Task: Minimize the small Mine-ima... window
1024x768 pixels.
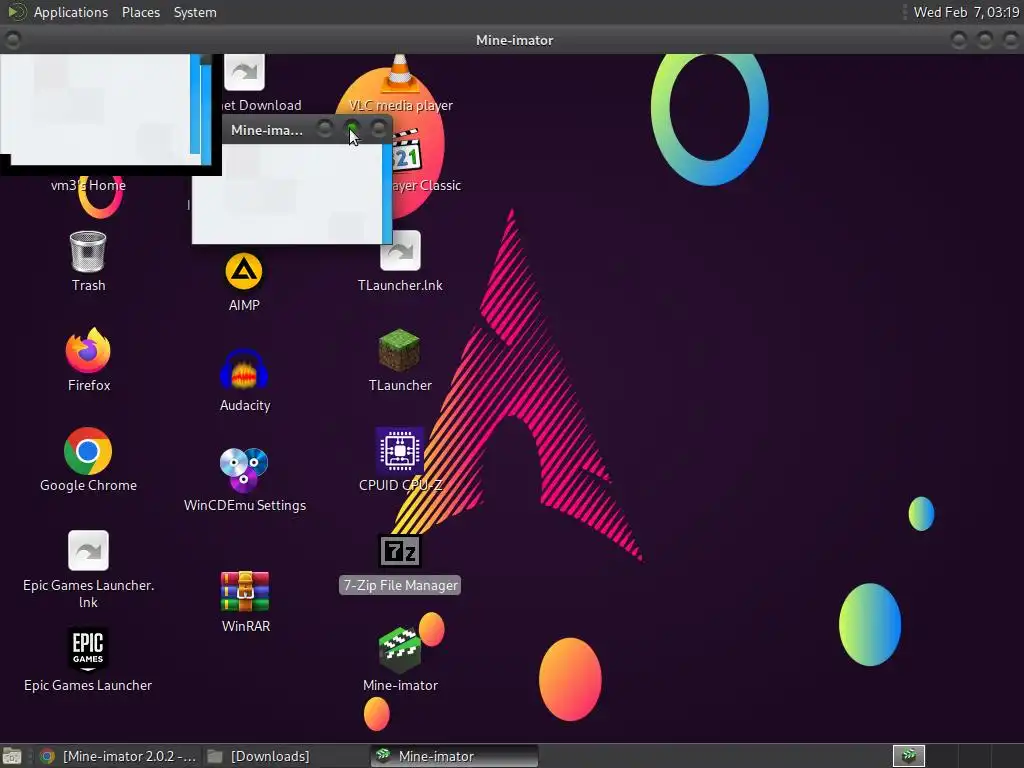Action: pyautogui.click(x=325, y=129)
